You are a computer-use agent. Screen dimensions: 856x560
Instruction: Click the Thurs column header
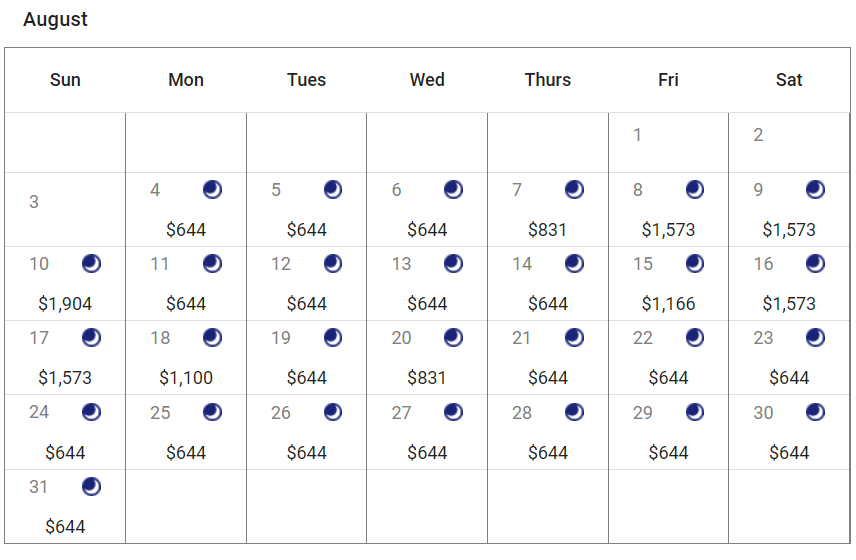tap(547, 80)
